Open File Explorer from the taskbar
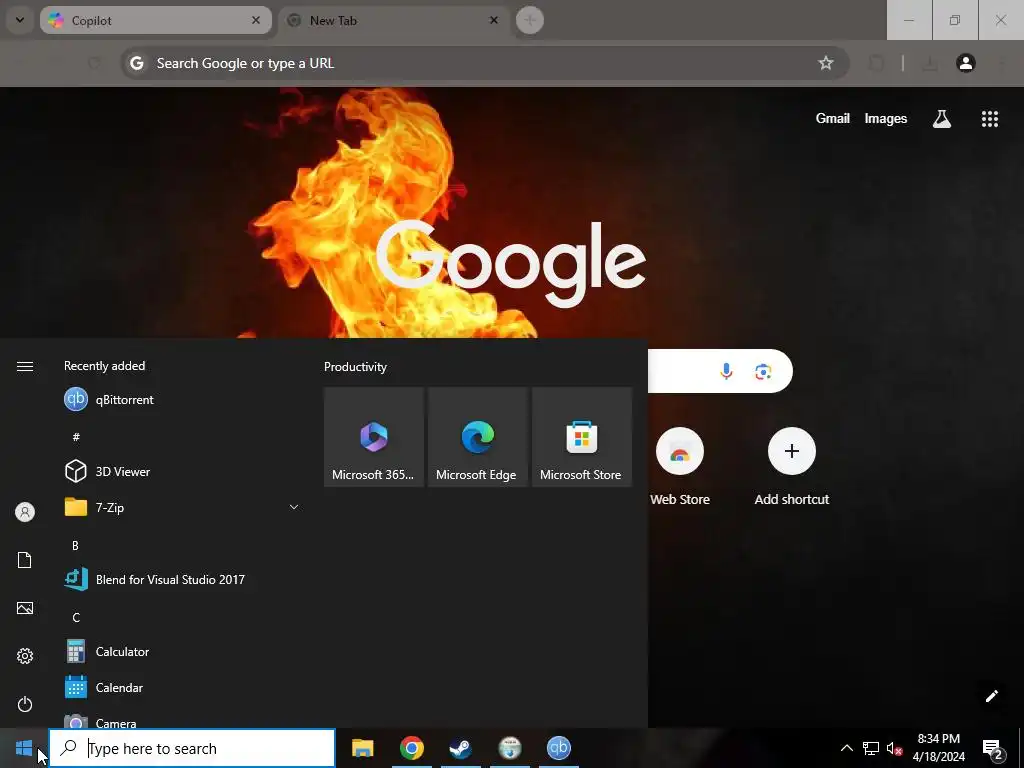This screenshot has width=1024, height=768. (362, 748)
